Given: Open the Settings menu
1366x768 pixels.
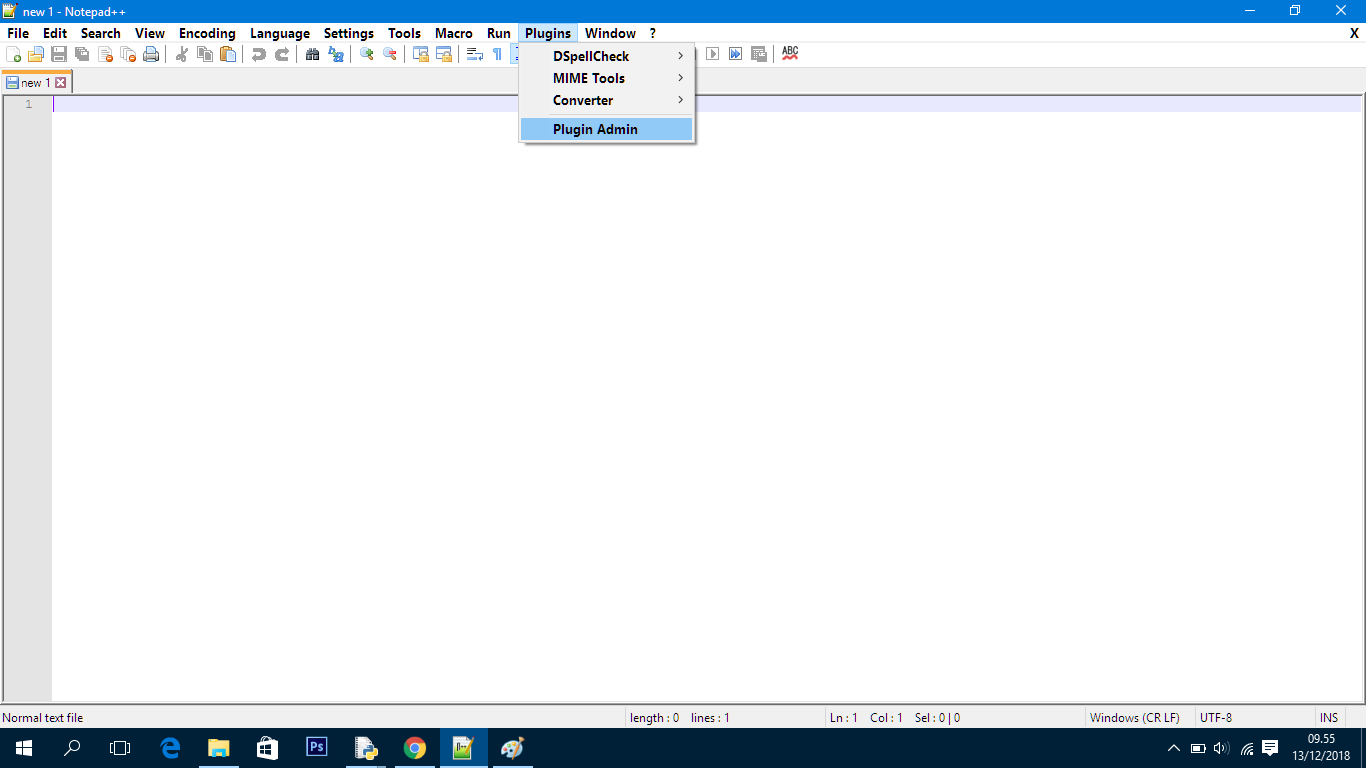Looking at the screenshot, I should 349,33.
